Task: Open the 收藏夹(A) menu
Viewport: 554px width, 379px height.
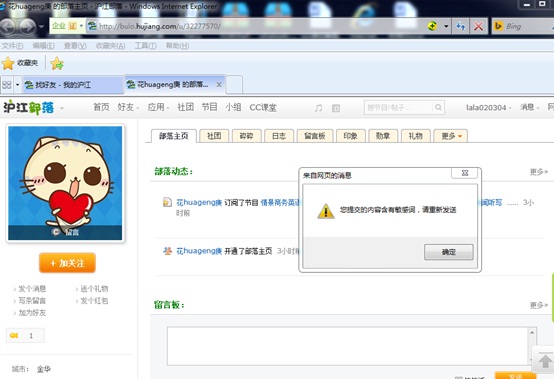Action: tap(111, 46)
